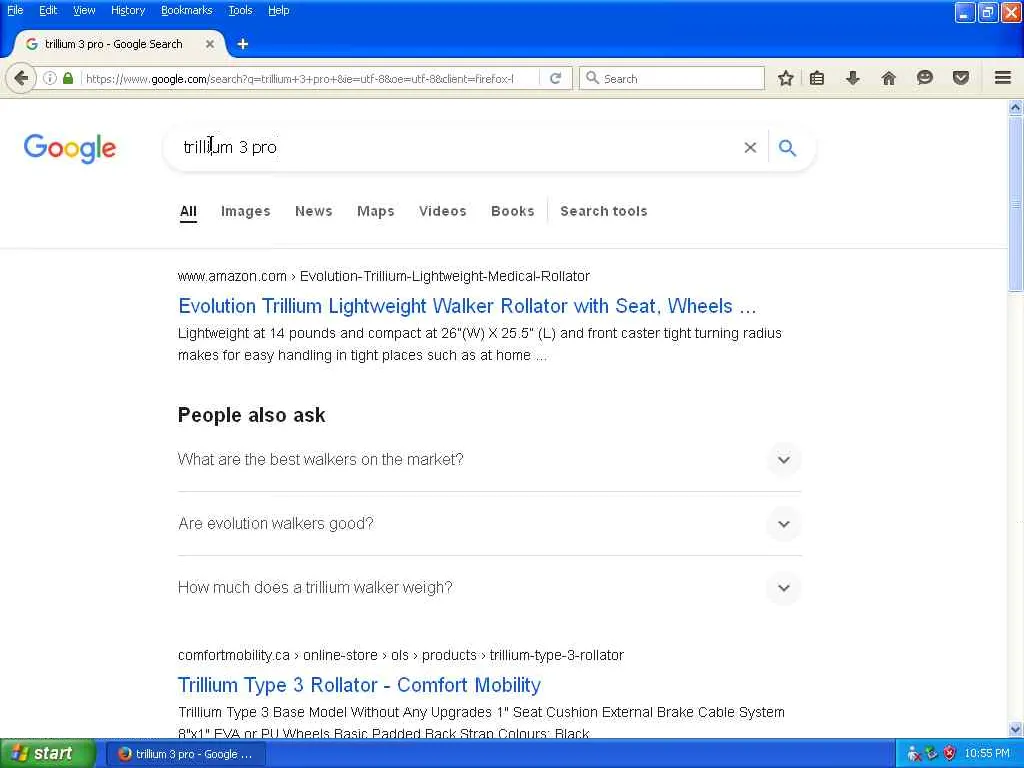Open the File menu

pyautogui.click(x=15, y=10)
